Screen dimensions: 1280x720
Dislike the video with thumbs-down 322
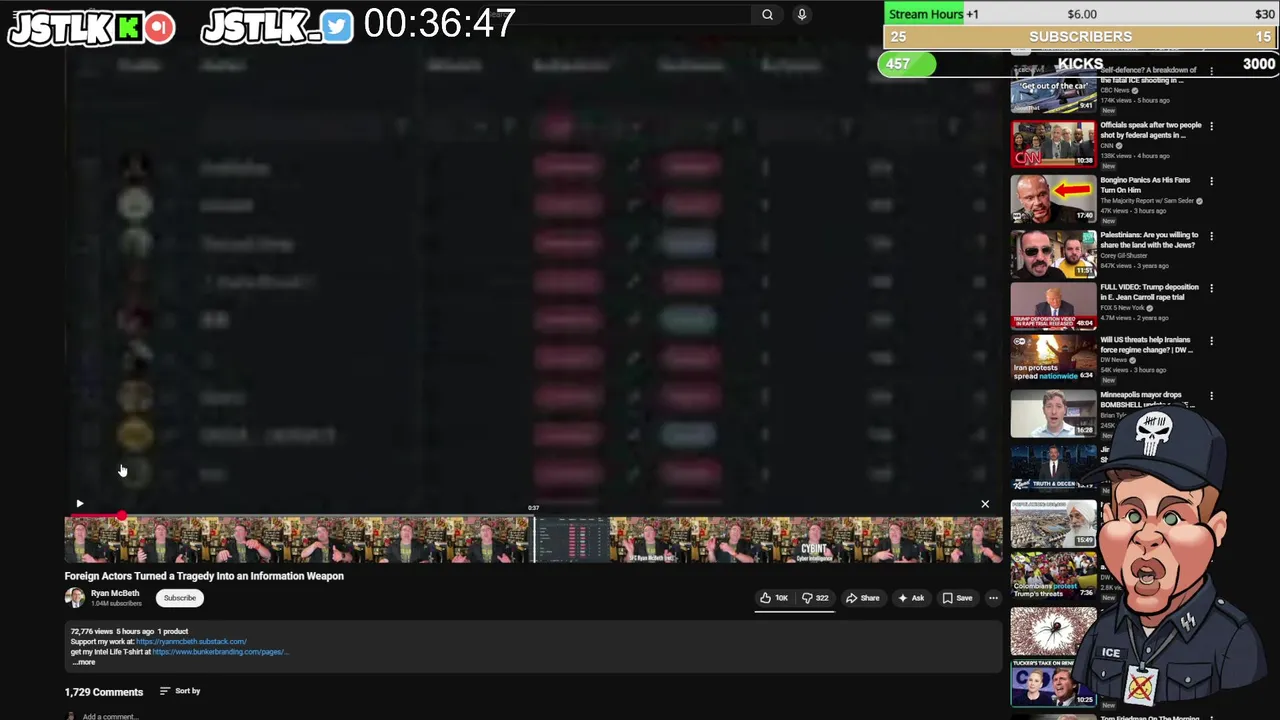click(x=815, y=598)
